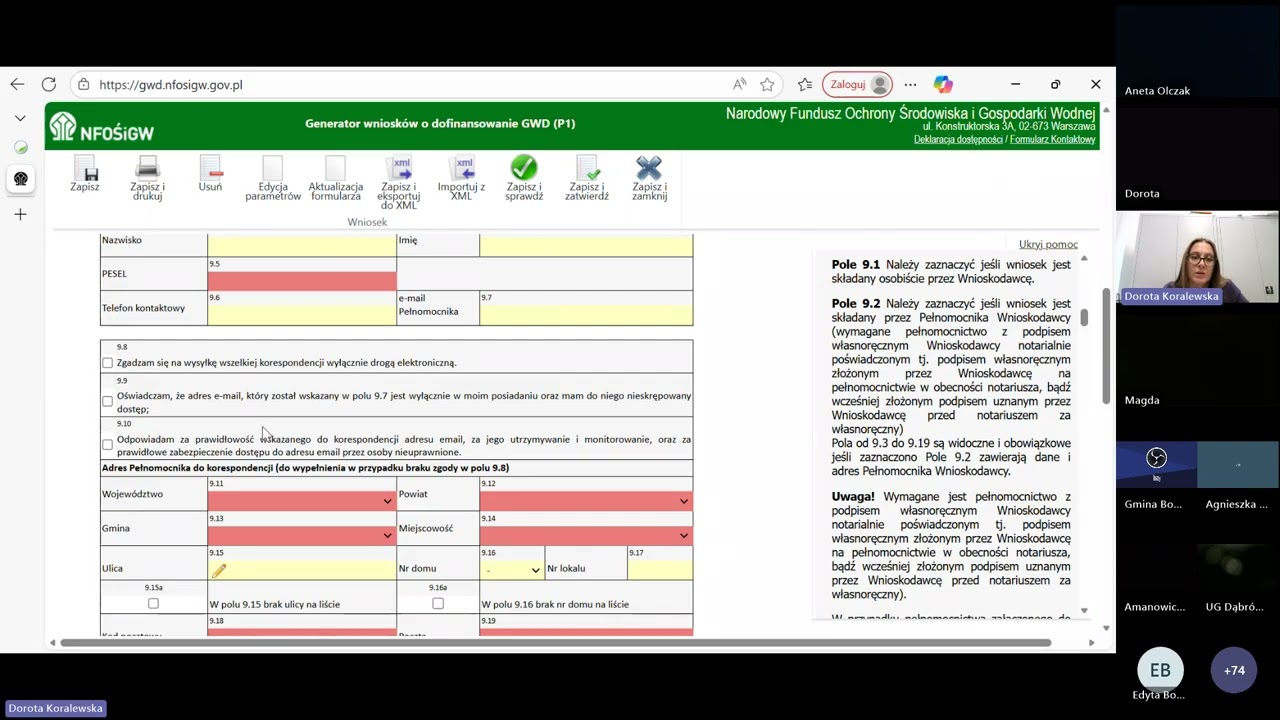Click the page vertical scrollbar thumb
The width and height of the screenshot is (1280, 720).
pos(1106,346)
